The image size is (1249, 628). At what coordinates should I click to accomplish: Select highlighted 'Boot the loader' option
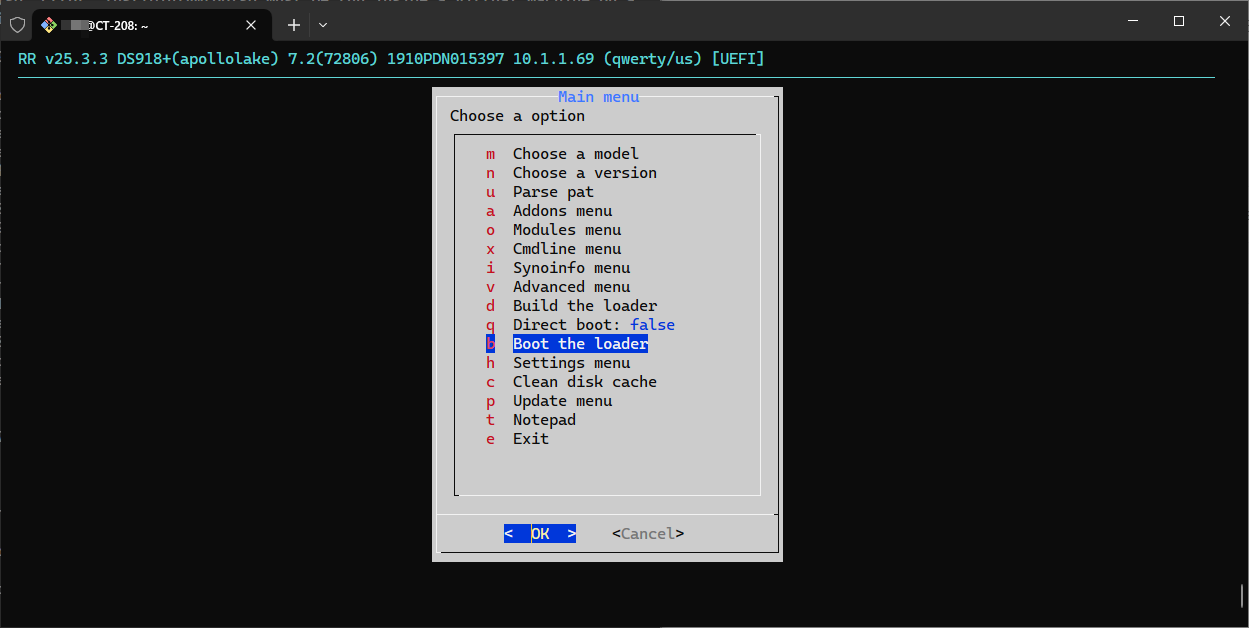pos(580,344)
